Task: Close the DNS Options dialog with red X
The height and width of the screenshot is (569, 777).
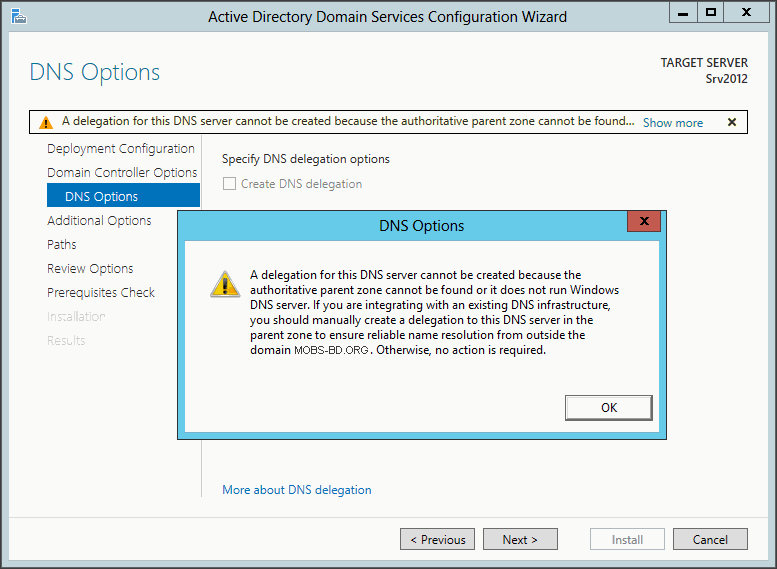Action: click(644, 221)
